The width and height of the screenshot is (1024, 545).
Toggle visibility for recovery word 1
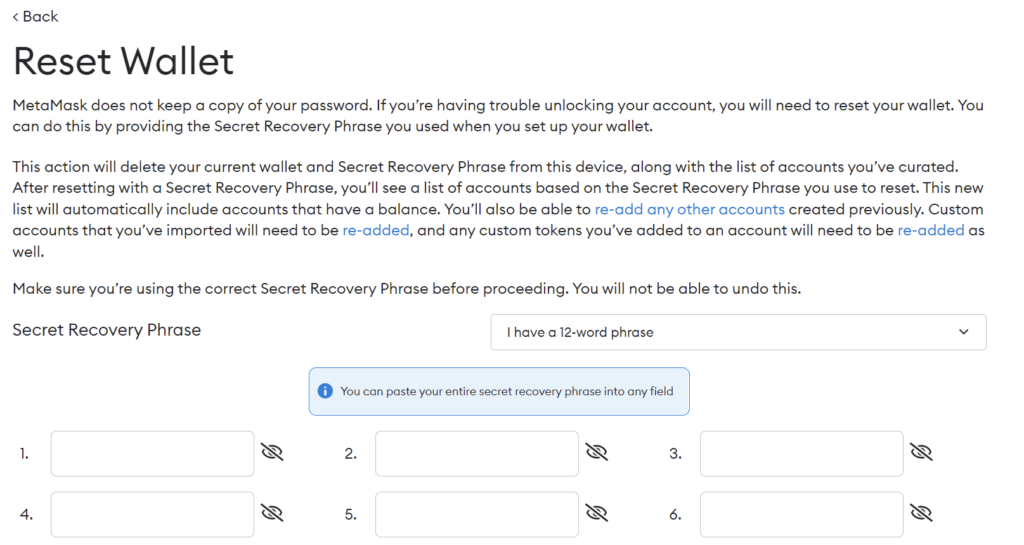coord(272,453)
